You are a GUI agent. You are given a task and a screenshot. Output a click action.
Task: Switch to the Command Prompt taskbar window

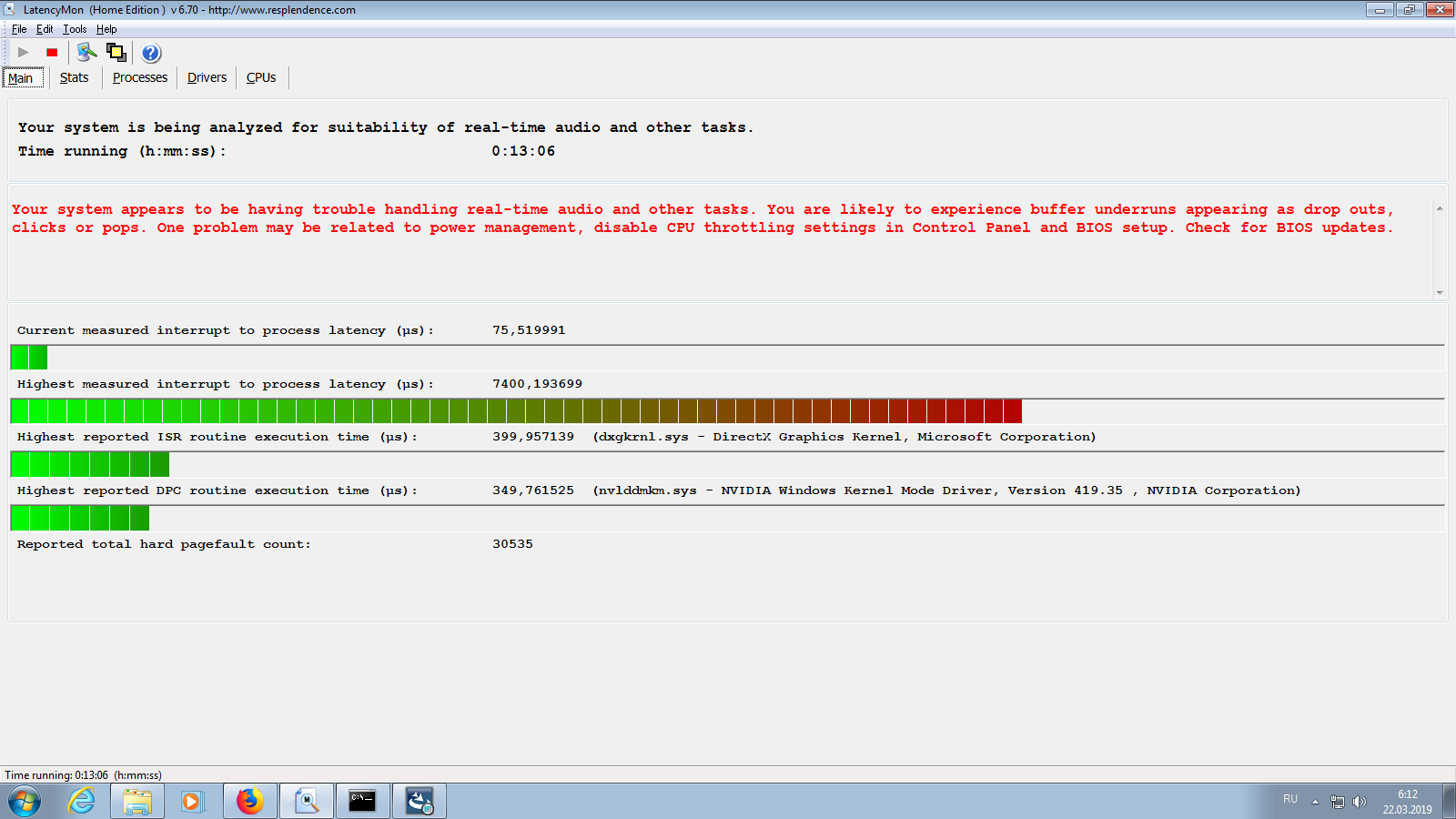362,802
